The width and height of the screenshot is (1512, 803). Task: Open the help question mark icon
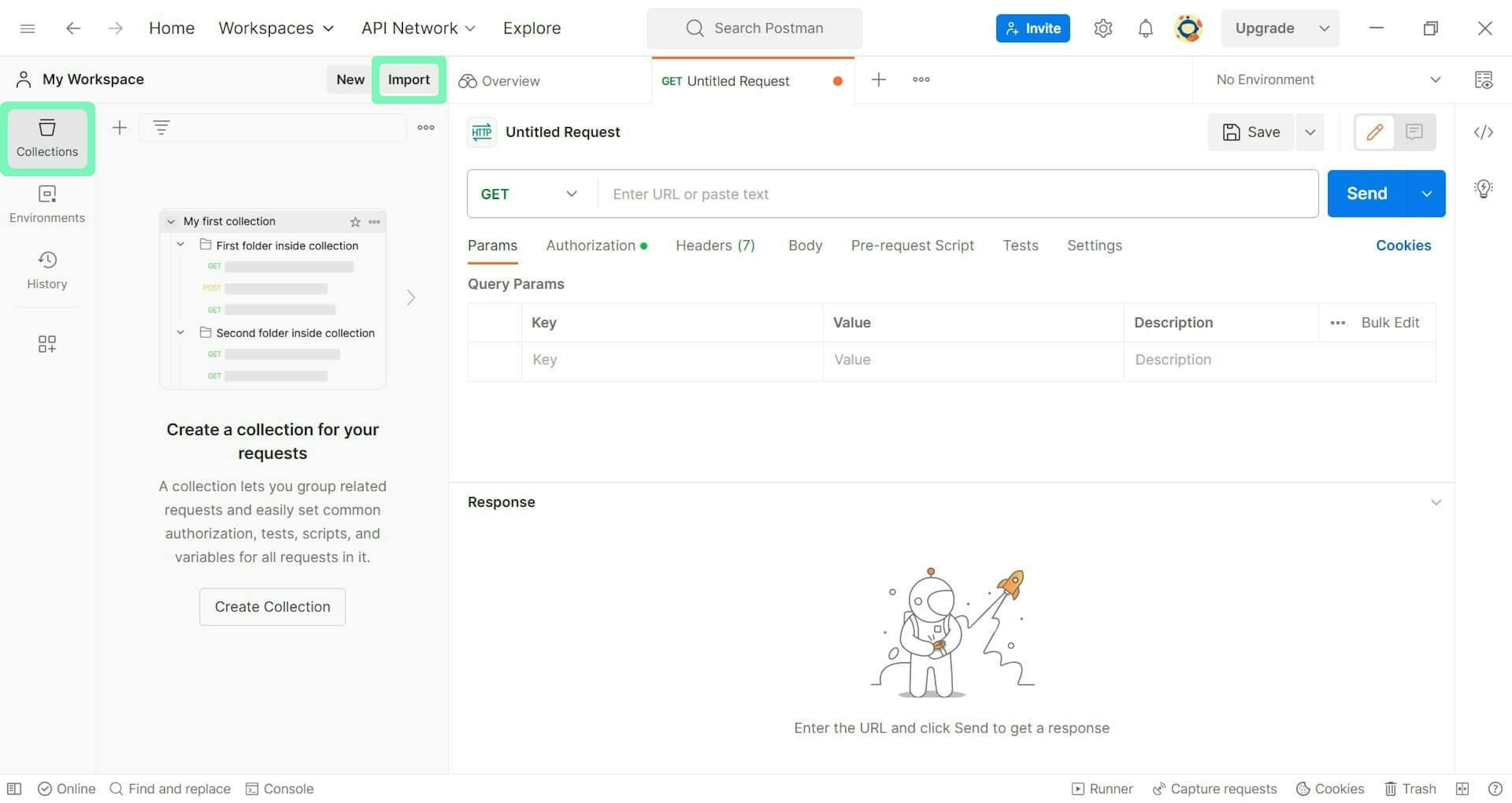click(1495, 788)
